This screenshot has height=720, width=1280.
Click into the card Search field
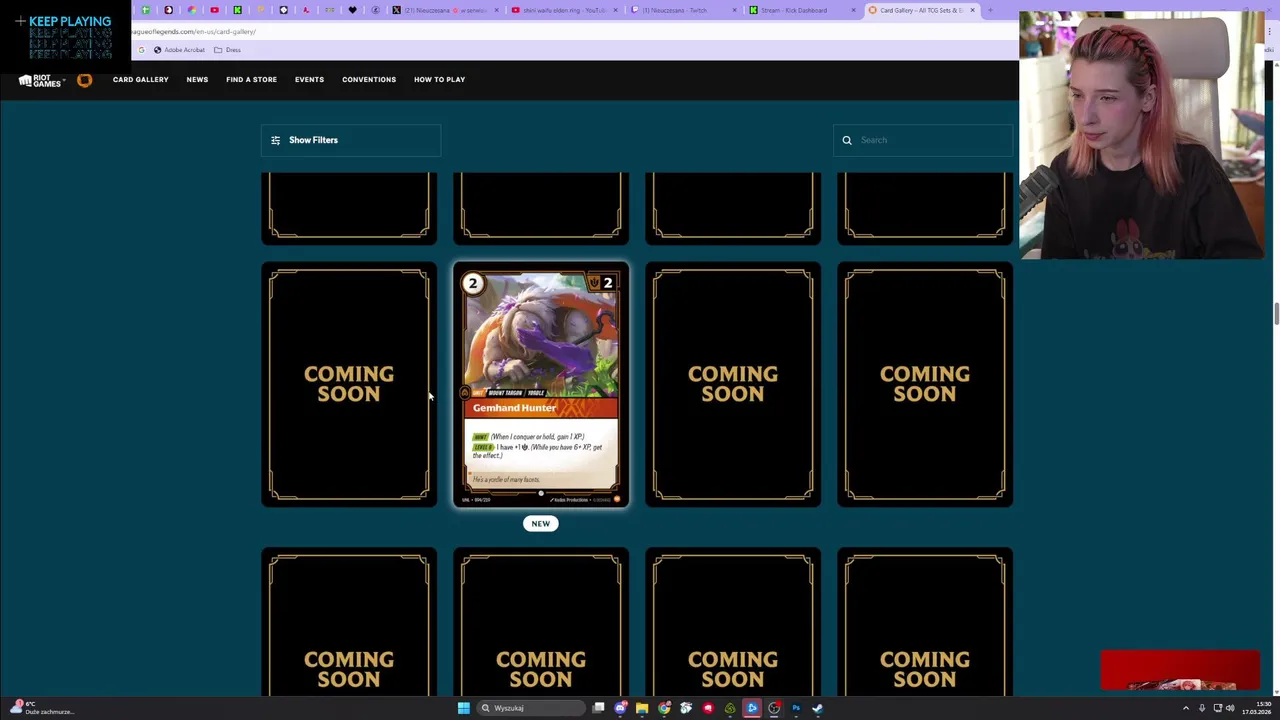923,140
